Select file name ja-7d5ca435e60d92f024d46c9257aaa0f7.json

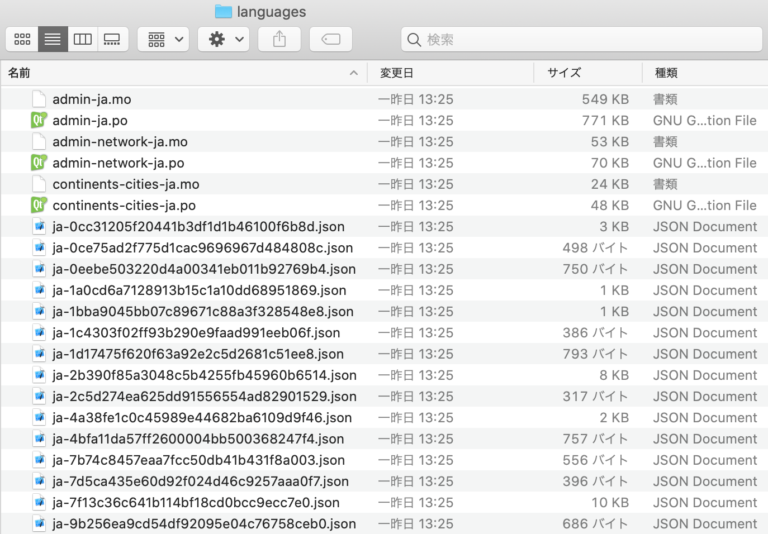pos(201,481)
